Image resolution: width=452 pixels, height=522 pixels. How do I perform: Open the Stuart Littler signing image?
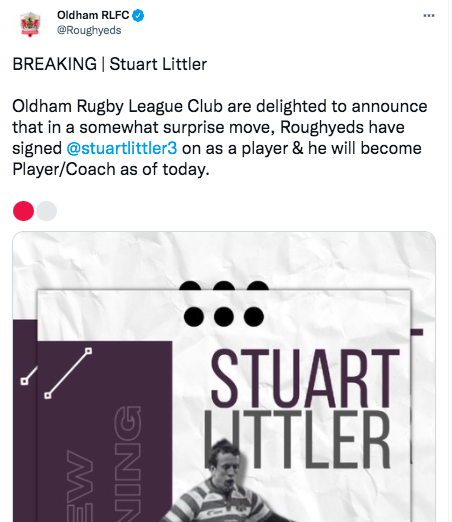tap(224, 376)
